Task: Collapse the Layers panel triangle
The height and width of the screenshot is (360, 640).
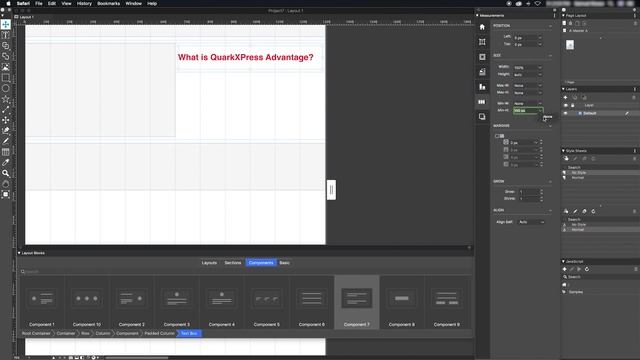Action: (x=564, y=89)
